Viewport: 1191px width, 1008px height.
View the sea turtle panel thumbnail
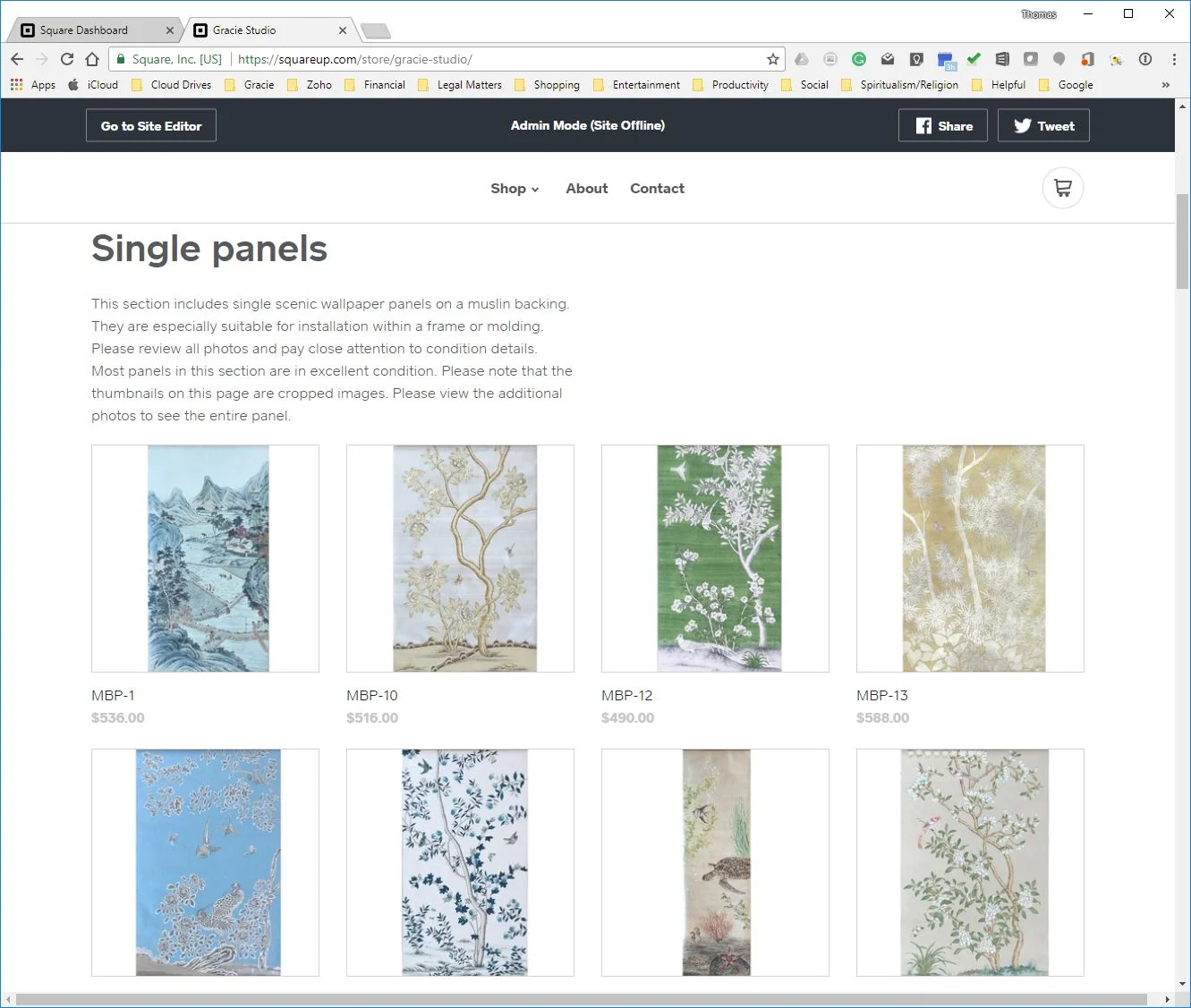715,862
